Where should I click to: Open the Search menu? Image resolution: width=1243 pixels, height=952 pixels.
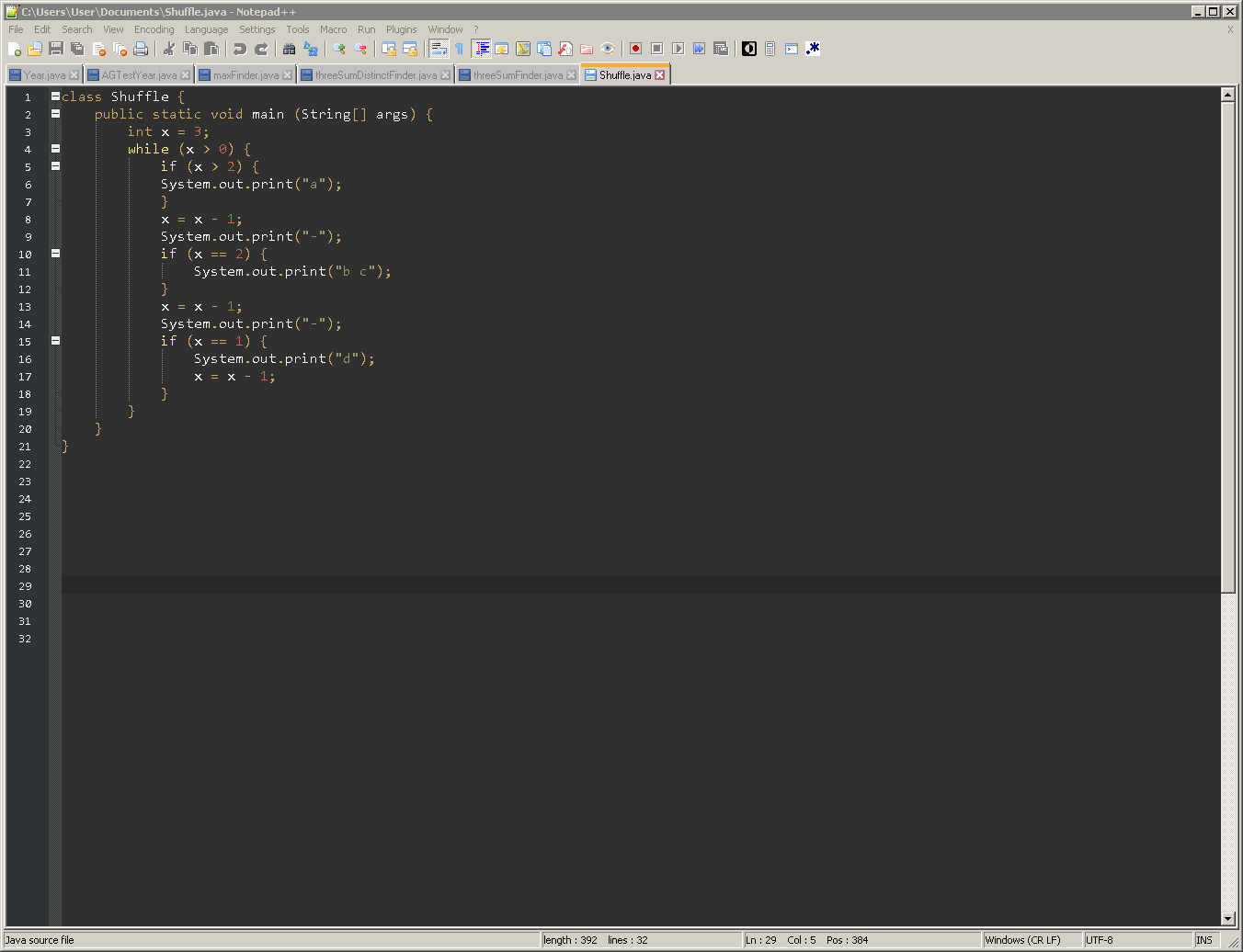[77, 29]
